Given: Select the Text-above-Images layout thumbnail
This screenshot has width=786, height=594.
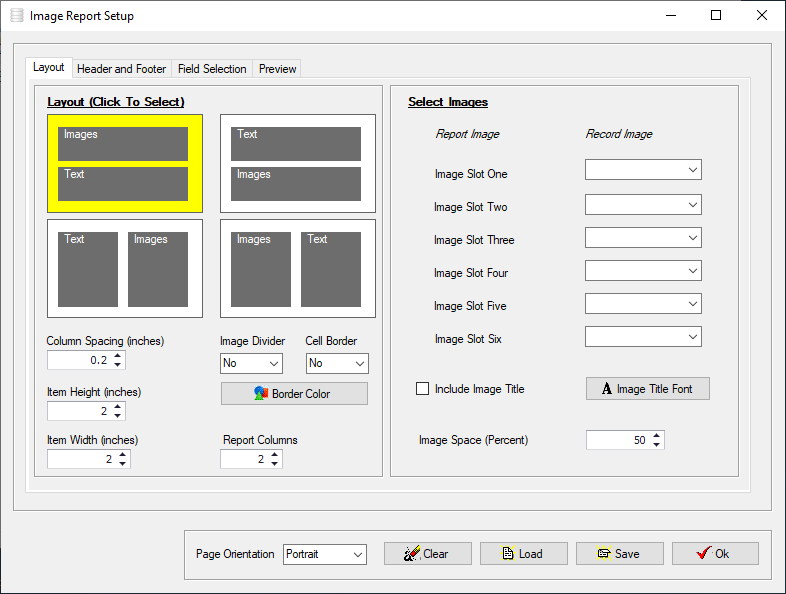Looking at the screenshot, I should (x=298, y=163).
